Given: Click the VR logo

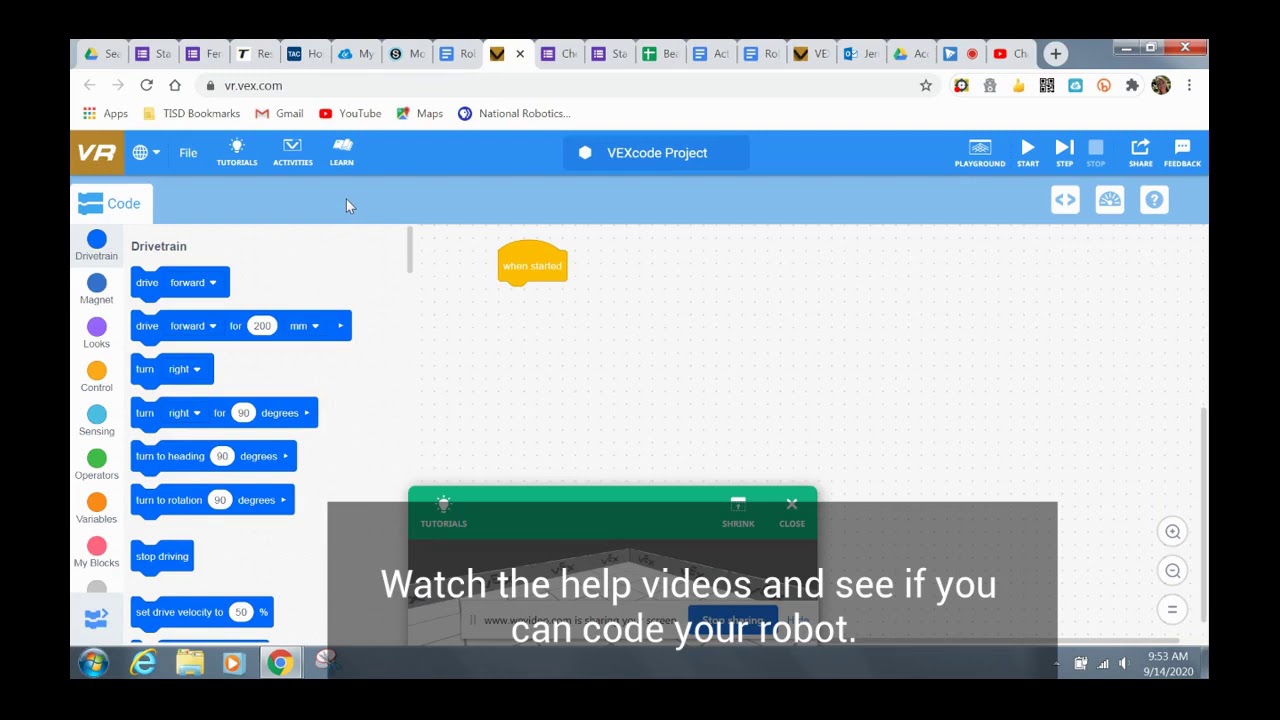Looking at the screenshot, I should (x=97, y=153).
